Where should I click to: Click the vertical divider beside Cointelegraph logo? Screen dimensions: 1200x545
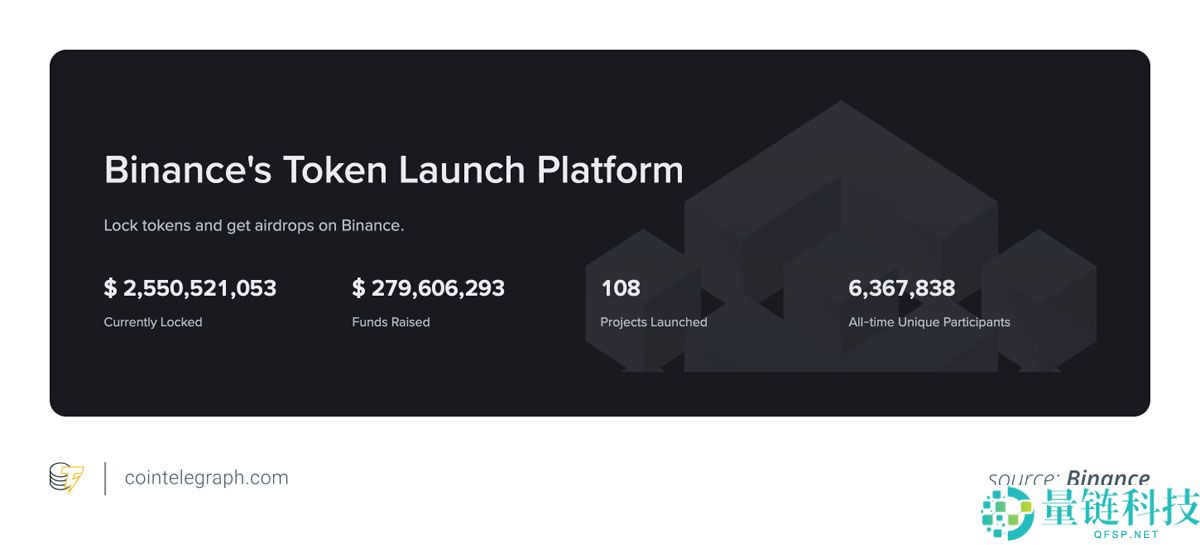[x=105, y=478]
